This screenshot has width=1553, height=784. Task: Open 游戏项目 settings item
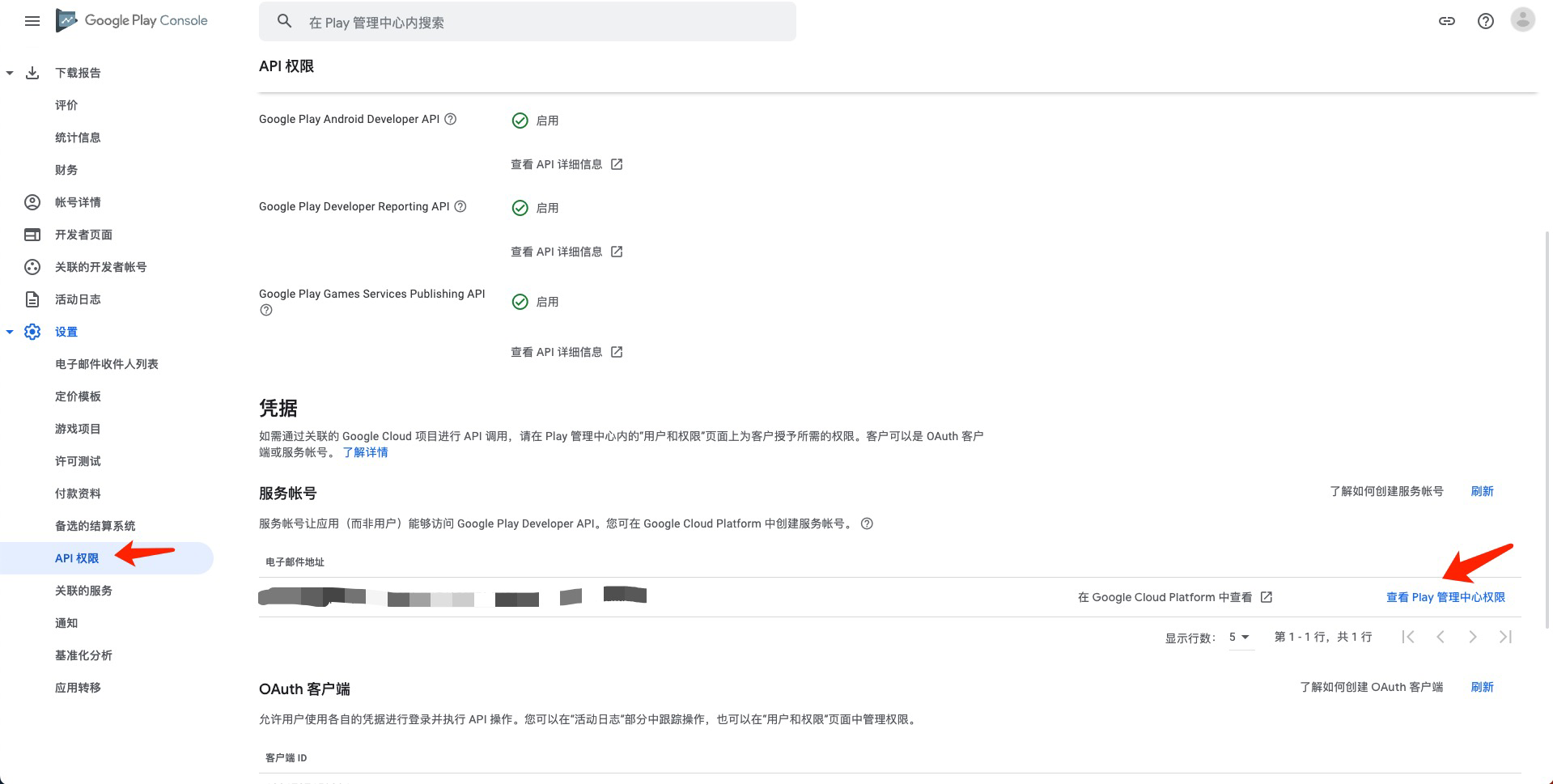point(78,429)
